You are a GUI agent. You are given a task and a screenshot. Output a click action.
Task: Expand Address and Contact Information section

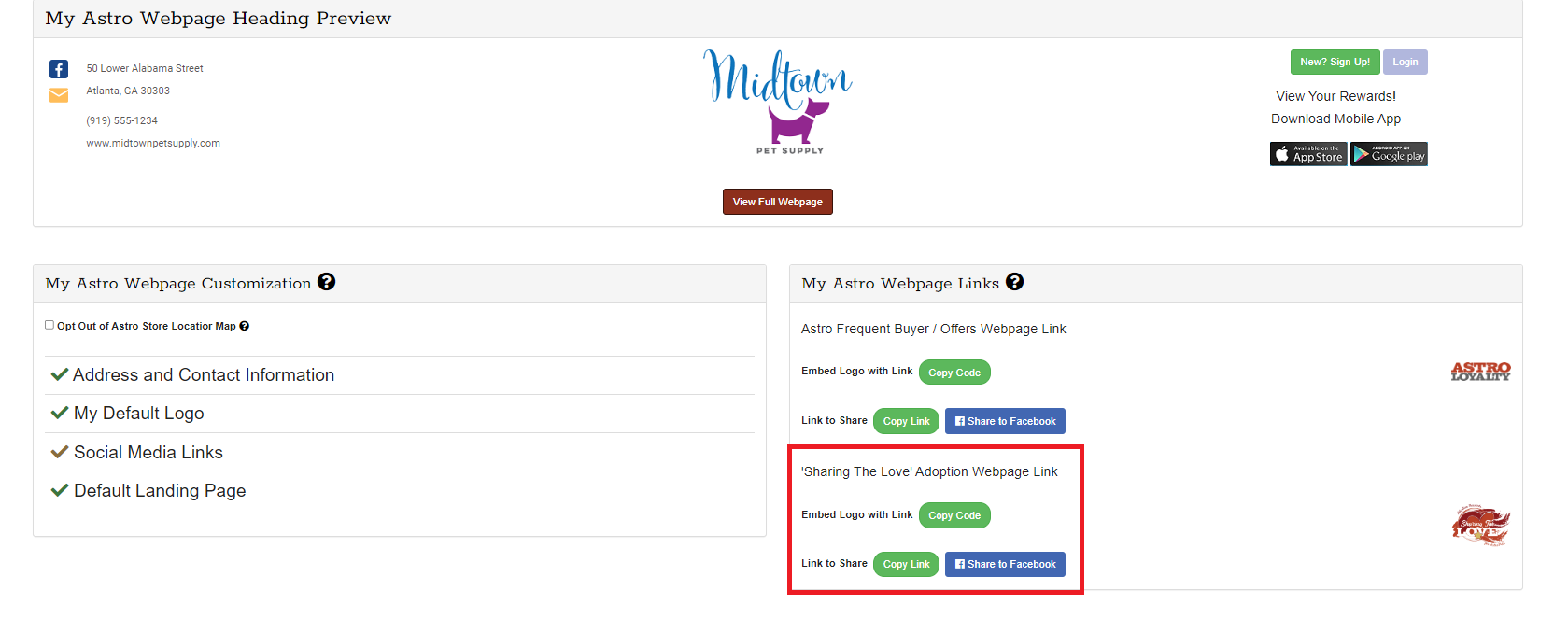click(203, 375)
